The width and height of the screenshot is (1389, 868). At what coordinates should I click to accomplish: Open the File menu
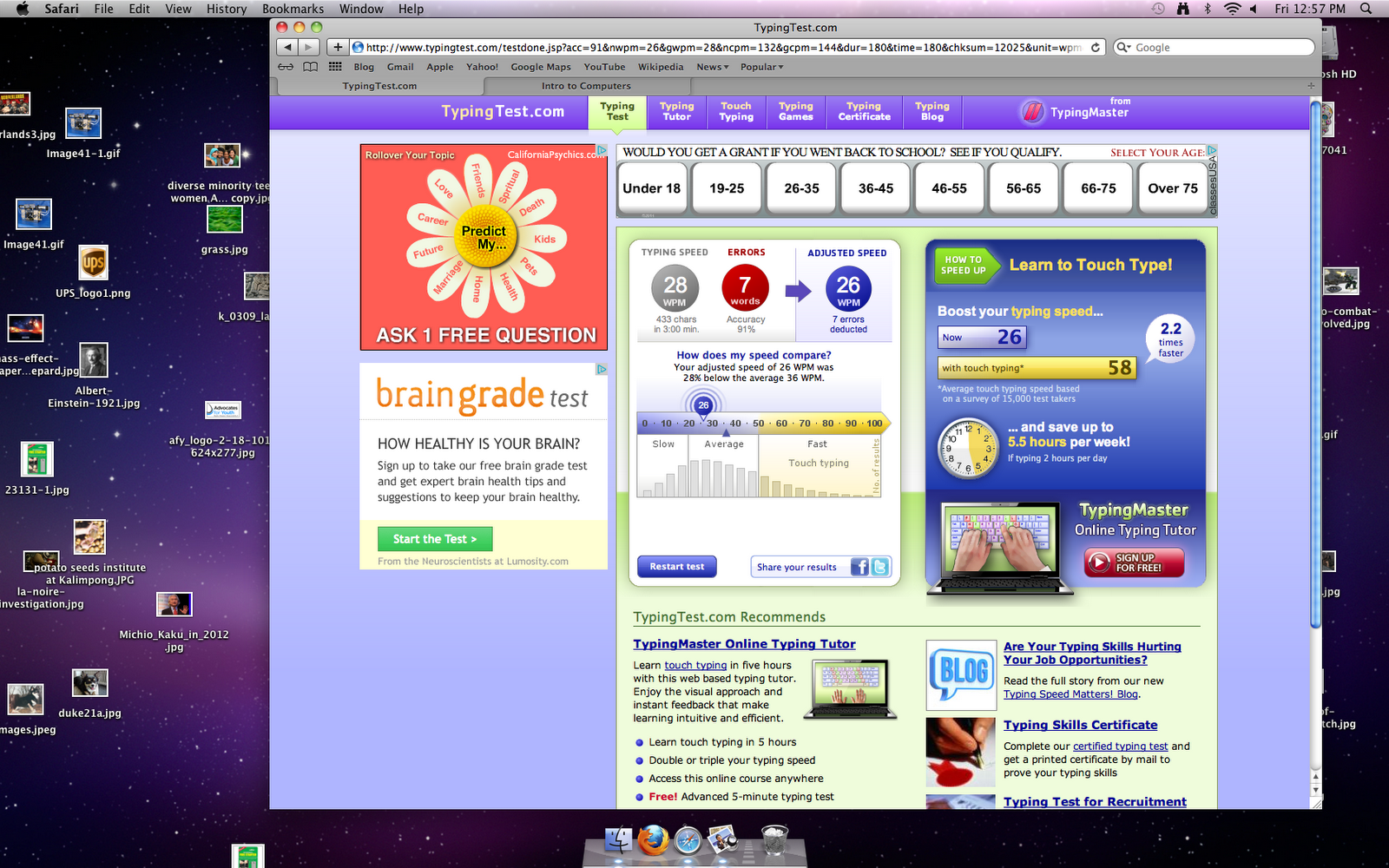point(104,9)
